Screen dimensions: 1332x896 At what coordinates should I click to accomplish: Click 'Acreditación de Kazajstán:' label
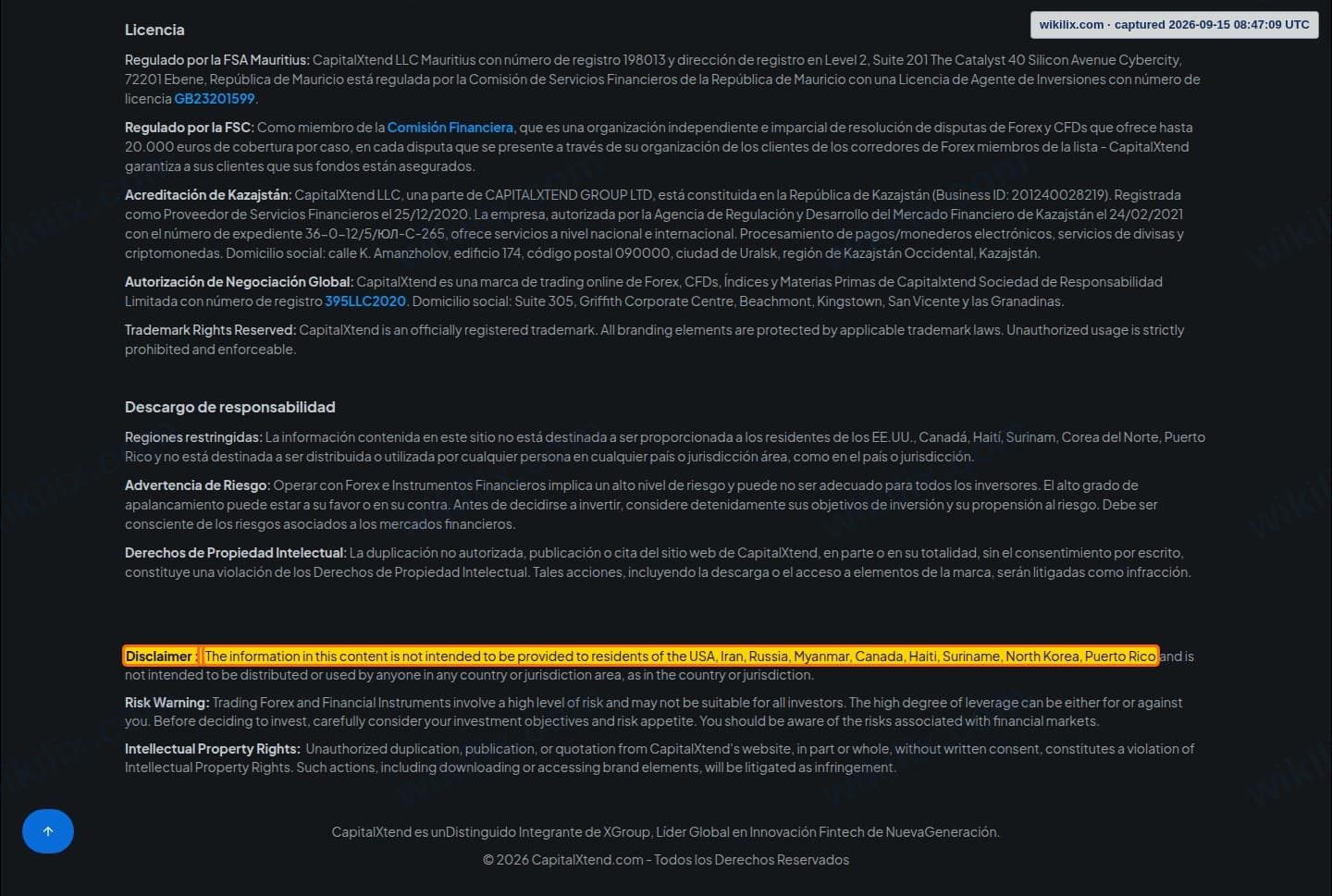(x=208, y=195)
